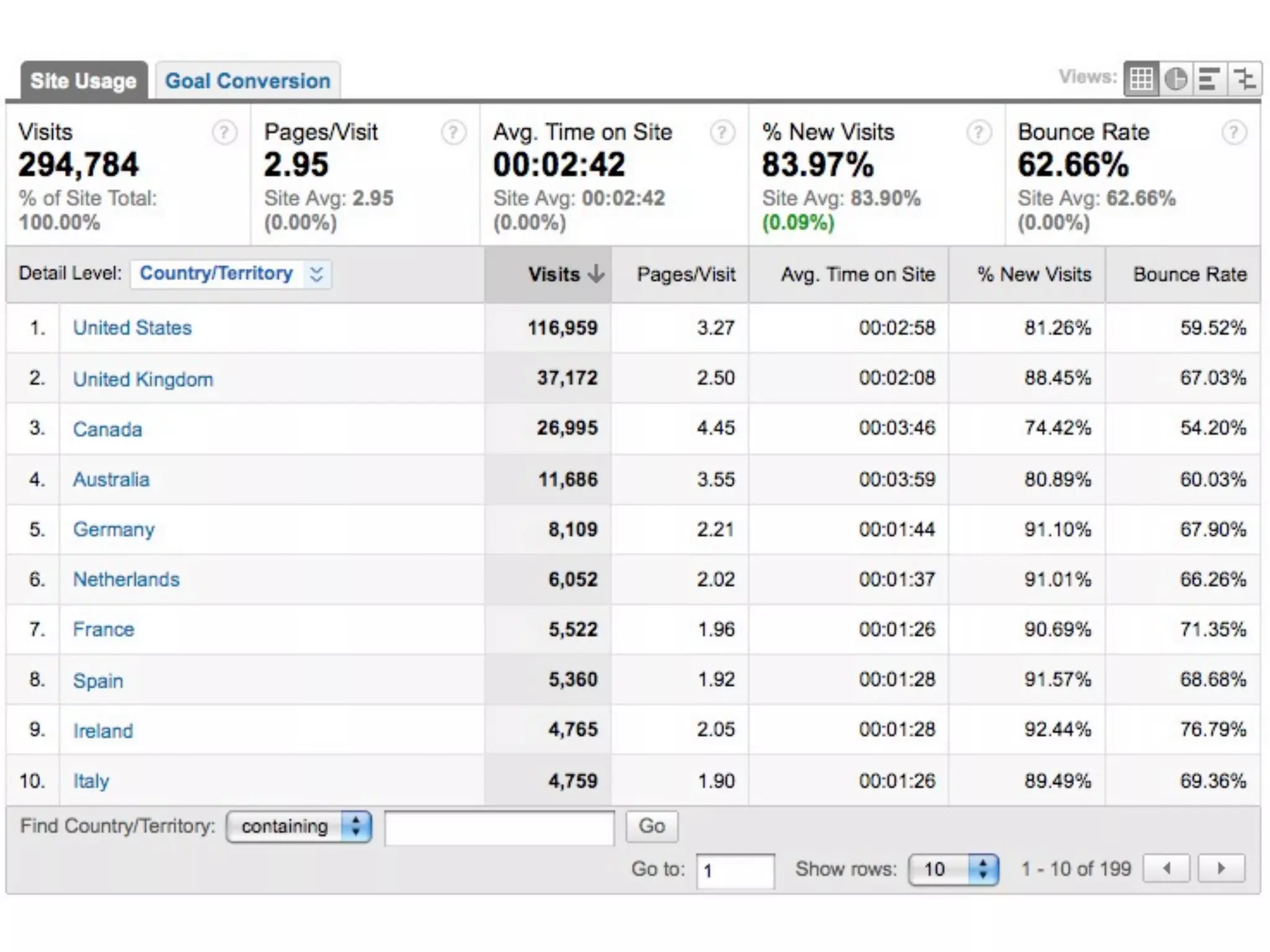
Task: Switch to Goal Conversion tab
Action: [x=247, y=81]
